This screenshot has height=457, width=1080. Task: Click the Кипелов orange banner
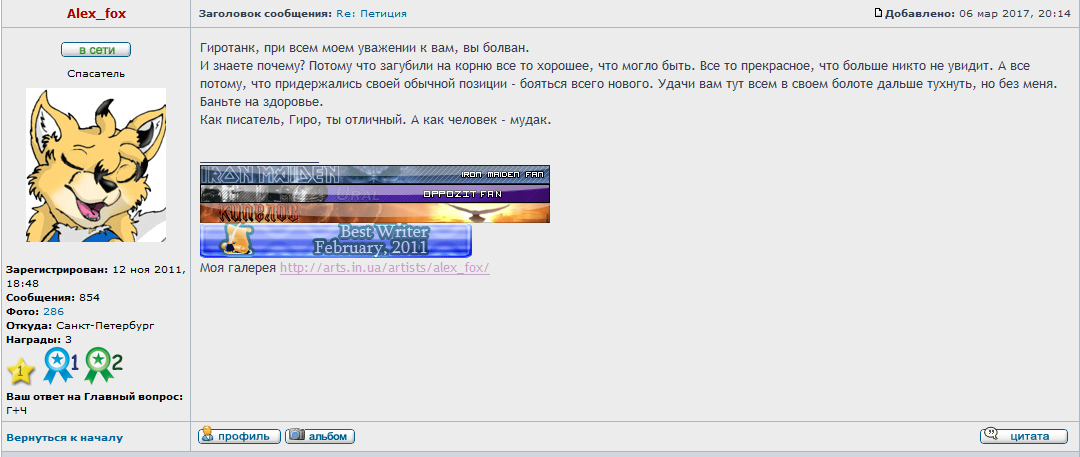coord(375,213)
